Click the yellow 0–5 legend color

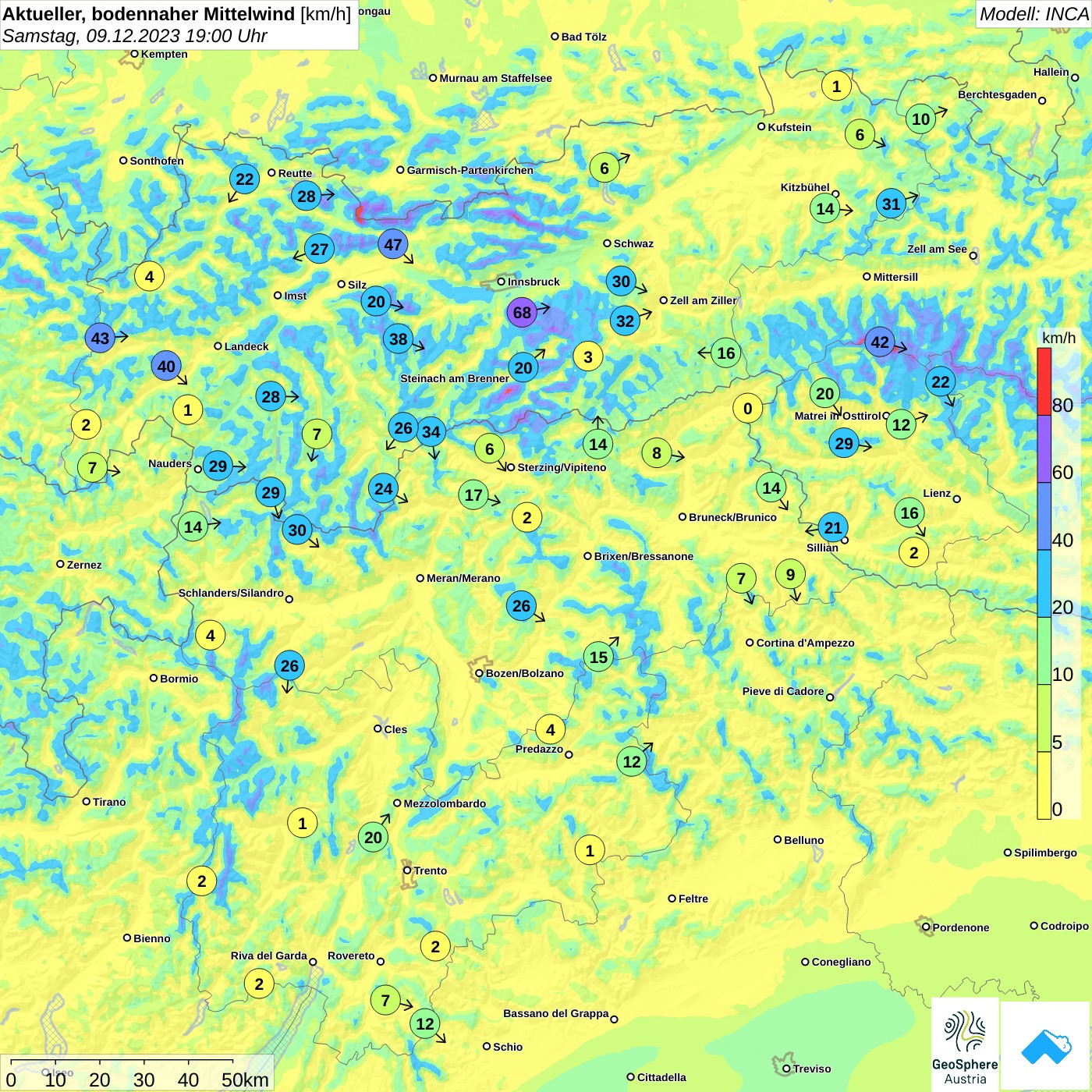point(1044,785)
